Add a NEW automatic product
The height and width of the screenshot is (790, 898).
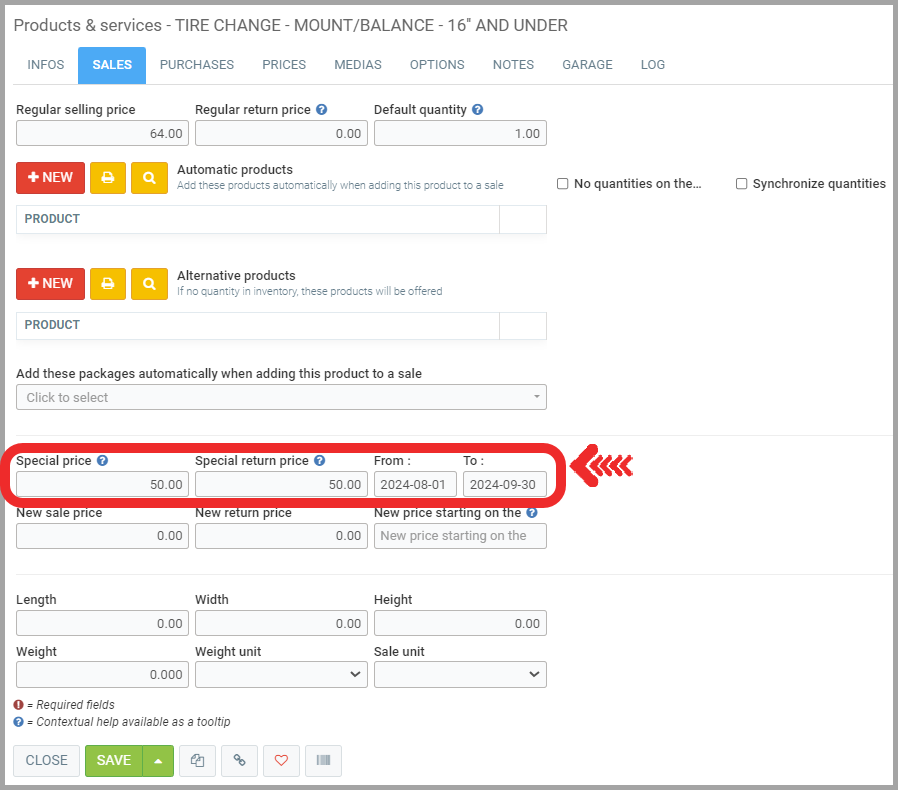50,178
